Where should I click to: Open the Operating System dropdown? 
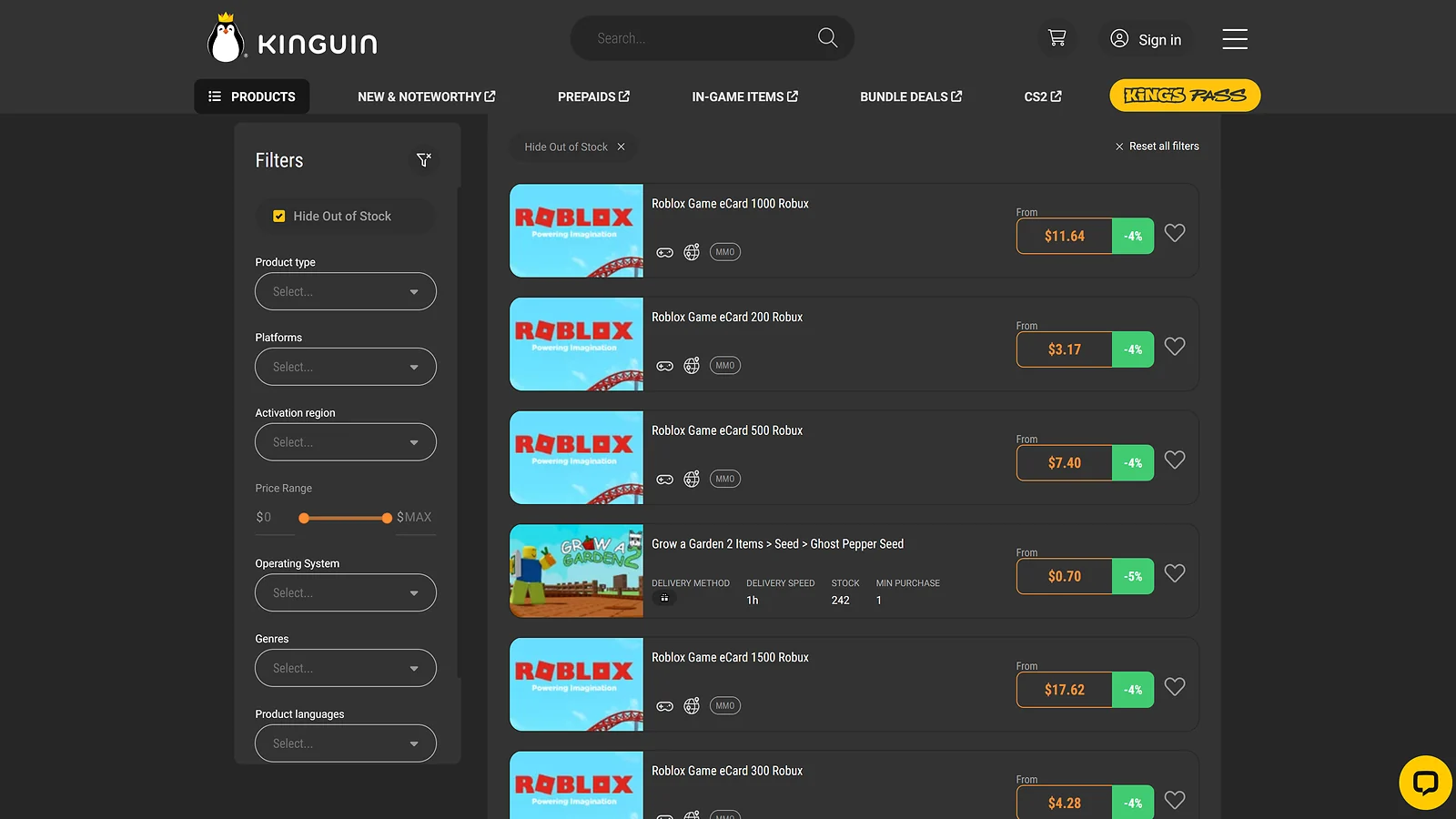point(346,592)
